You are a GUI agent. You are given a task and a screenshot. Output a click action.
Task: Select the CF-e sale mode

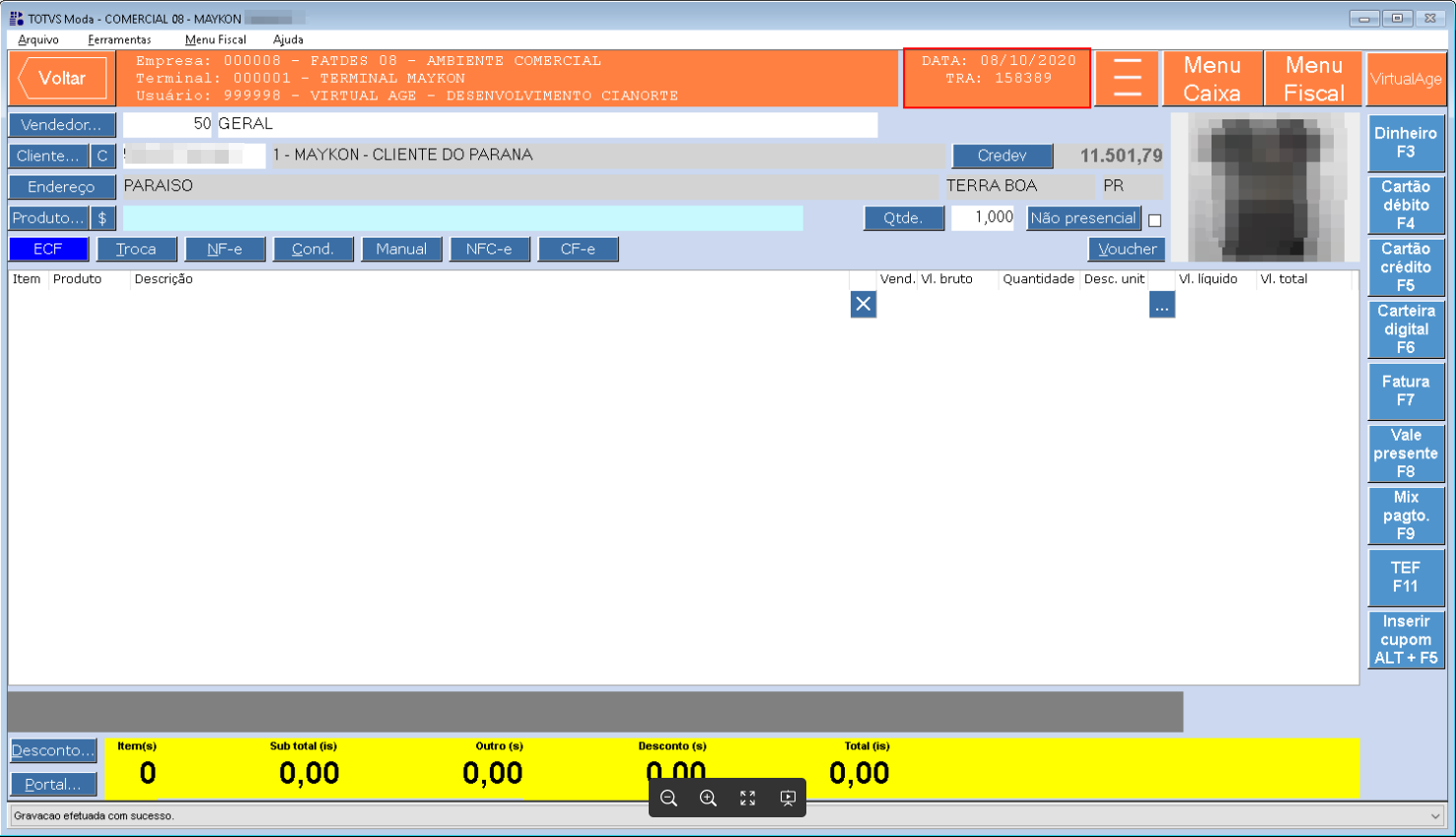click(578, 249)
